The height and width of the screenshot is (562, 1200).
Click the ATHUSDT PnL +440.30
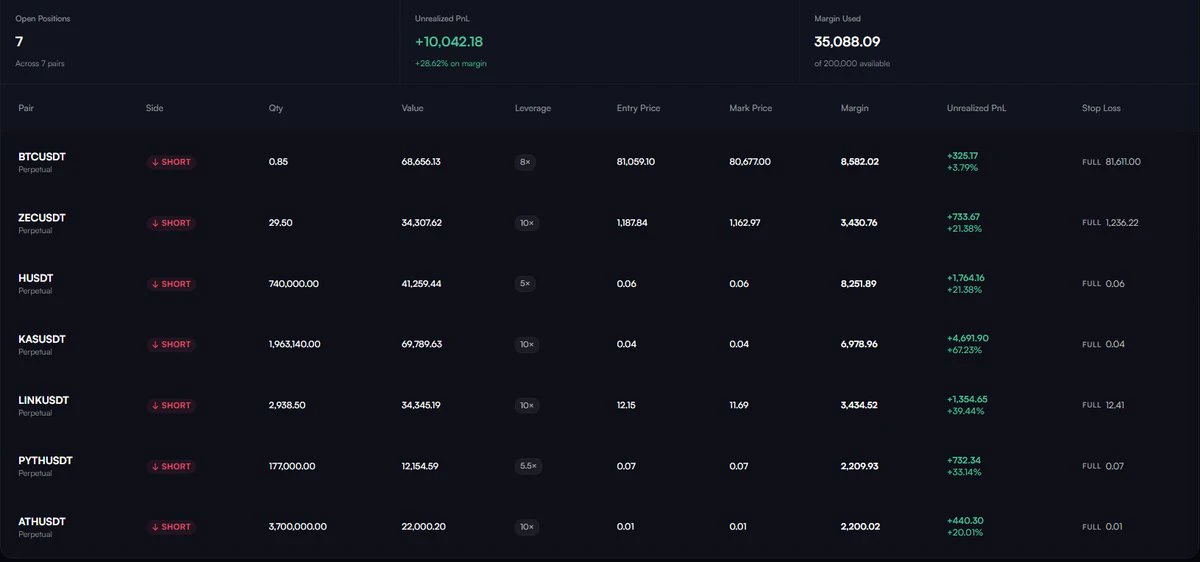[x=963, y=521]
